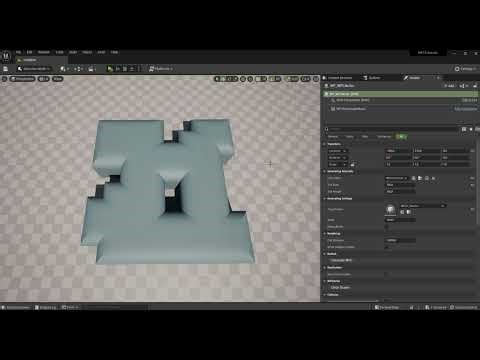Reset Location to default arrow
This screenshot has width=480, height=360.
(x=472, y=151)
